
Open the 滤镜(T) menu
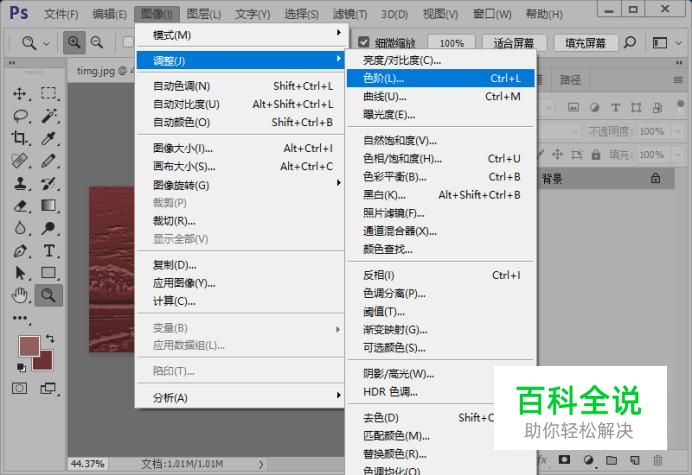[x=350, y=14]
